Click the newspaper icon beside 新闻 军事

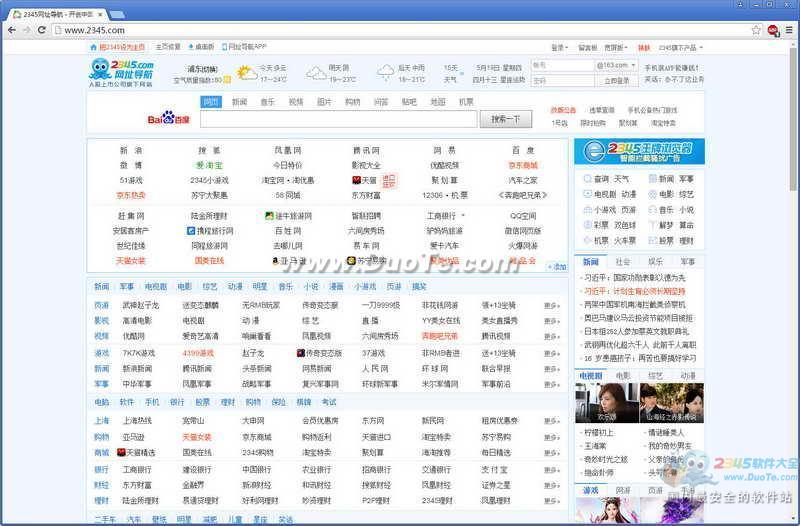[x=653, y=179]
